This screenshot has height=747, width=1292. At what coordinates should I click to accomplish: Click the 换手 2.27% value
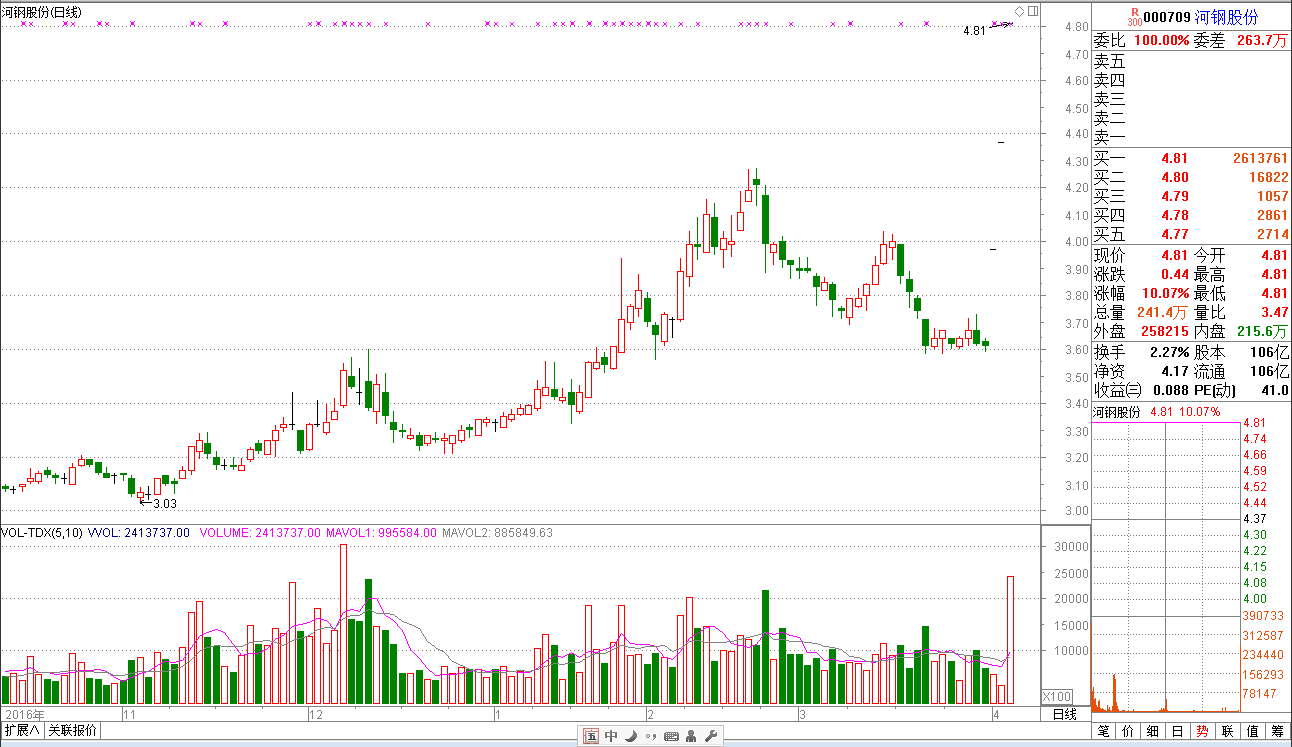[1169, 353]
